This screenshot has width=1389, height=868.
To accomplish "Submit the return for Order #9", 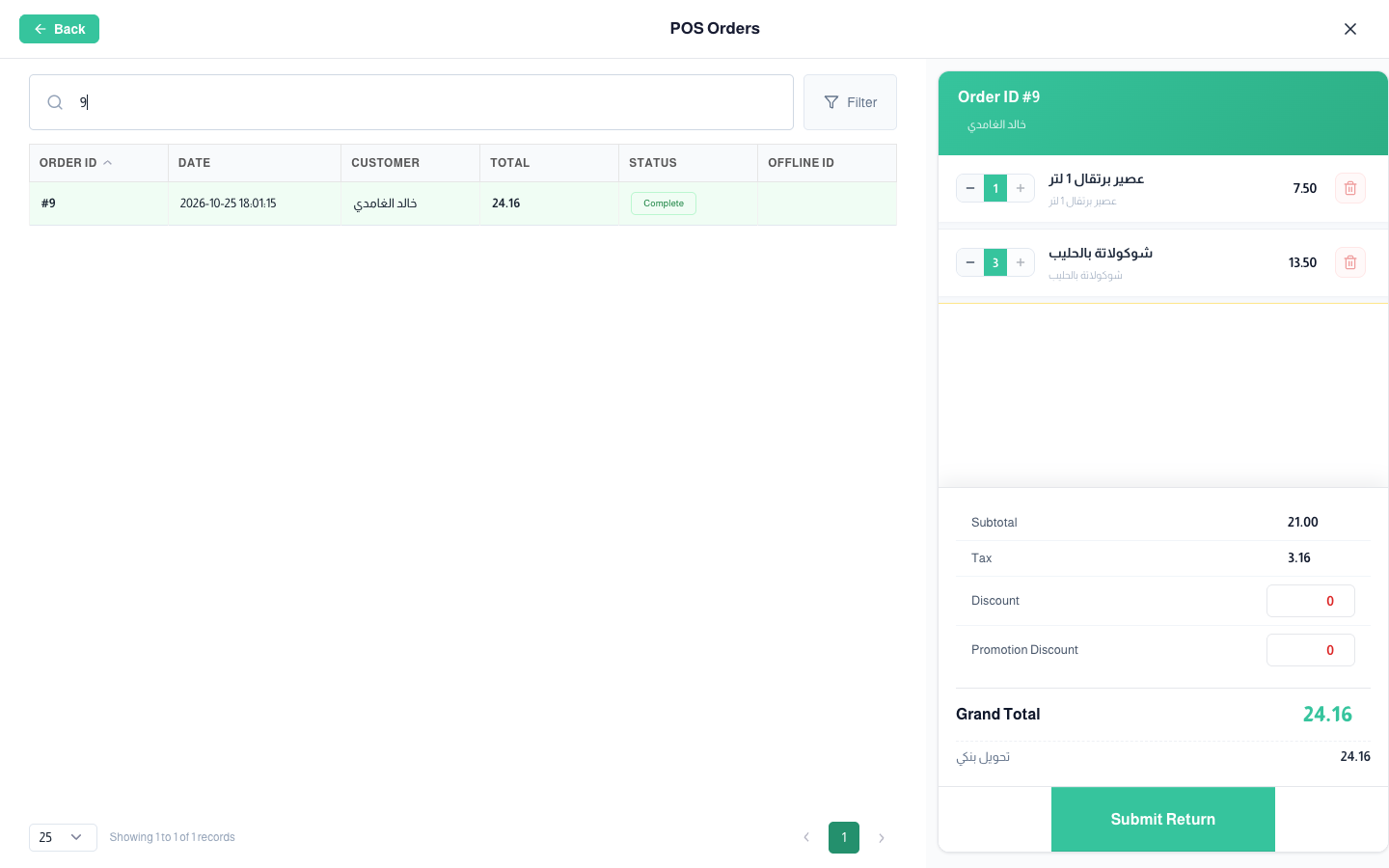I will coord(1163,819).
